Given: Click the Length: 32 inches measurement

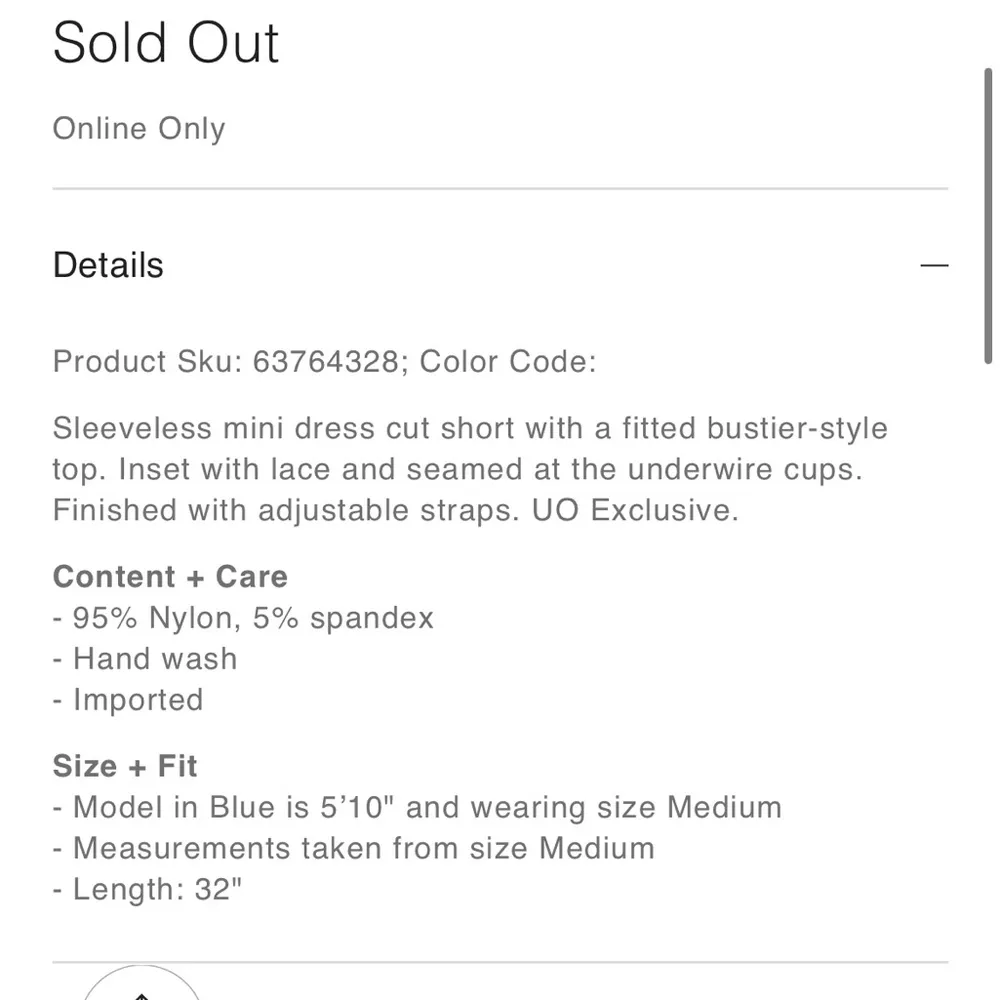Looking at the screenshot, I should 147,888.
